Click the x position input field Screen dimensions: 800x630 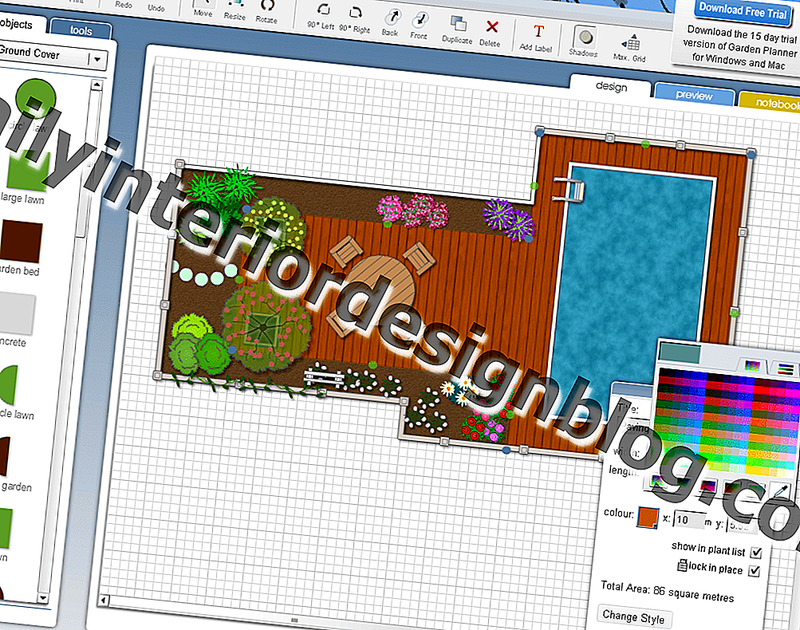[689, 519]
